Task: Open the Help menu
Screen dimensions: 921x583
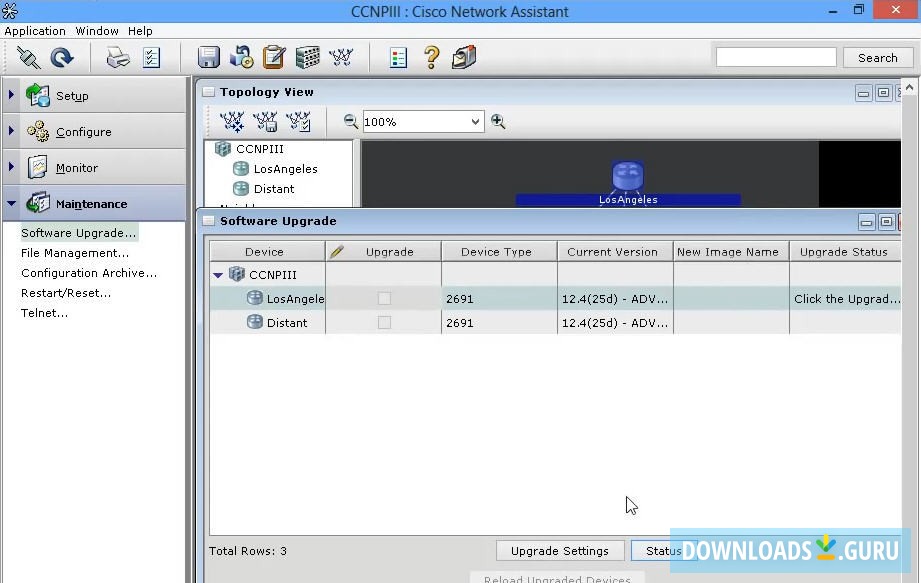Action: 140,31
